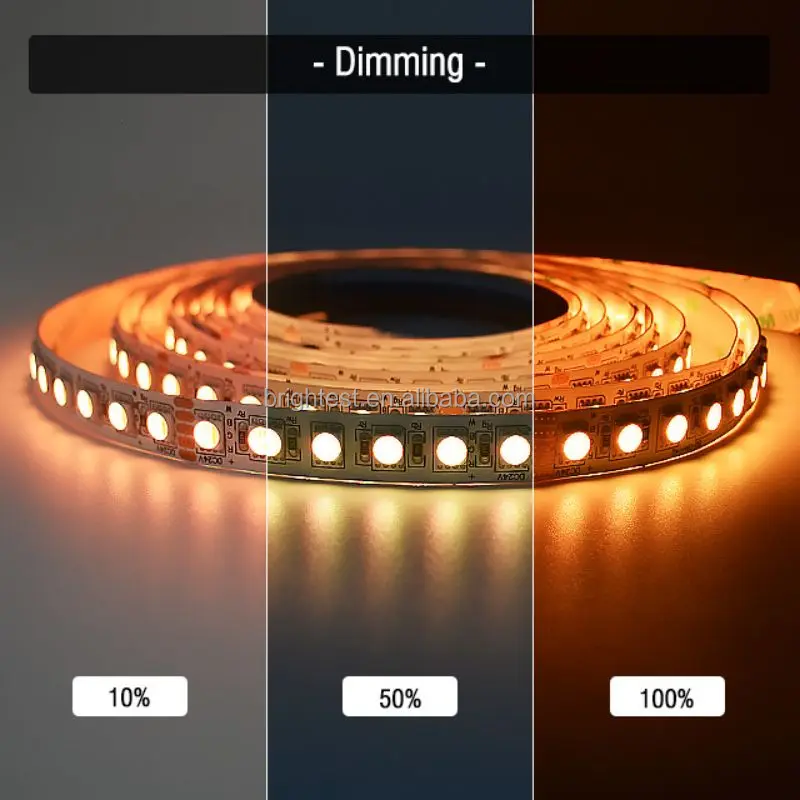Click the DC24V marking in the 50% section
Screen dimensions: 800x800
[x=514, y=477]
